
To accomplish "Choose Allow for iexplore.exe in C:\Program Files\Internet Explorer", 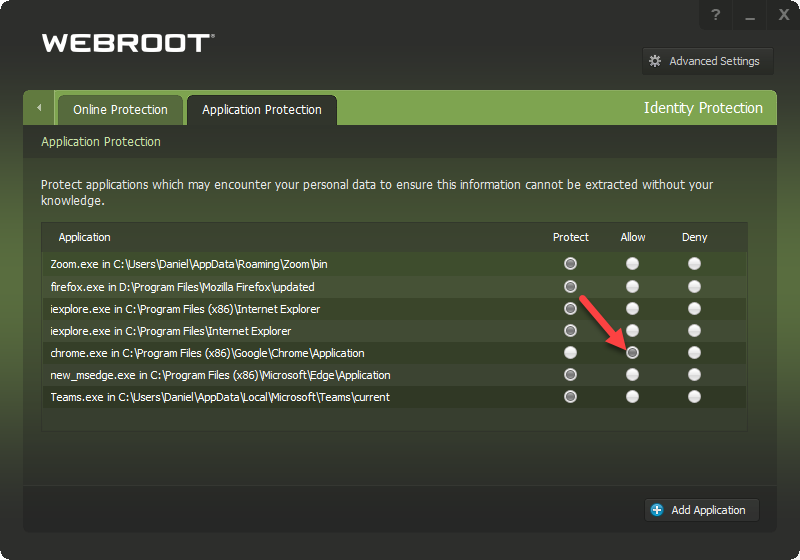I will pyautogui.click(x=632, y=330).
